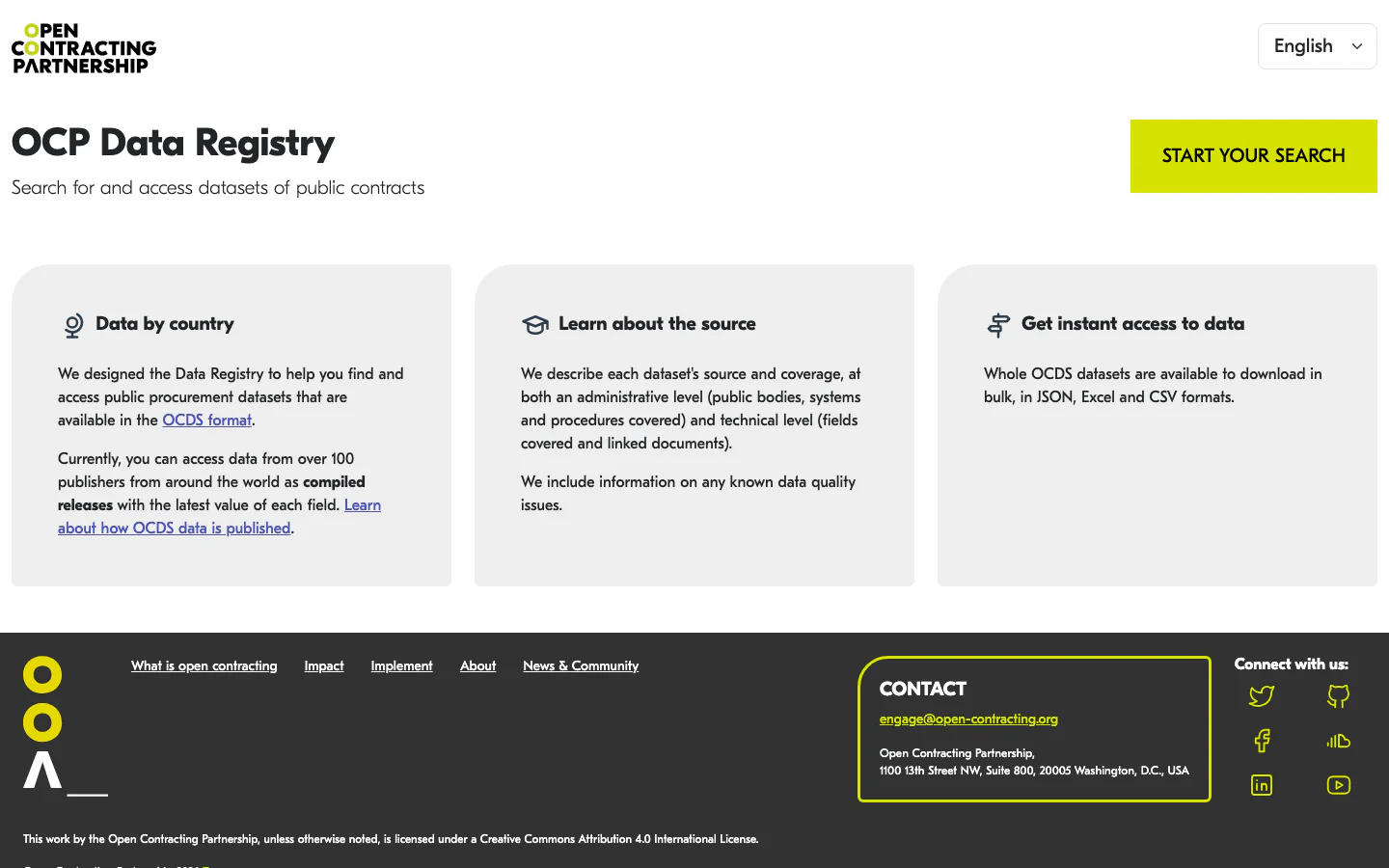Click the Connect with us label
The height and width of the screenshot is (868, 1389).
click(1291, 665)
